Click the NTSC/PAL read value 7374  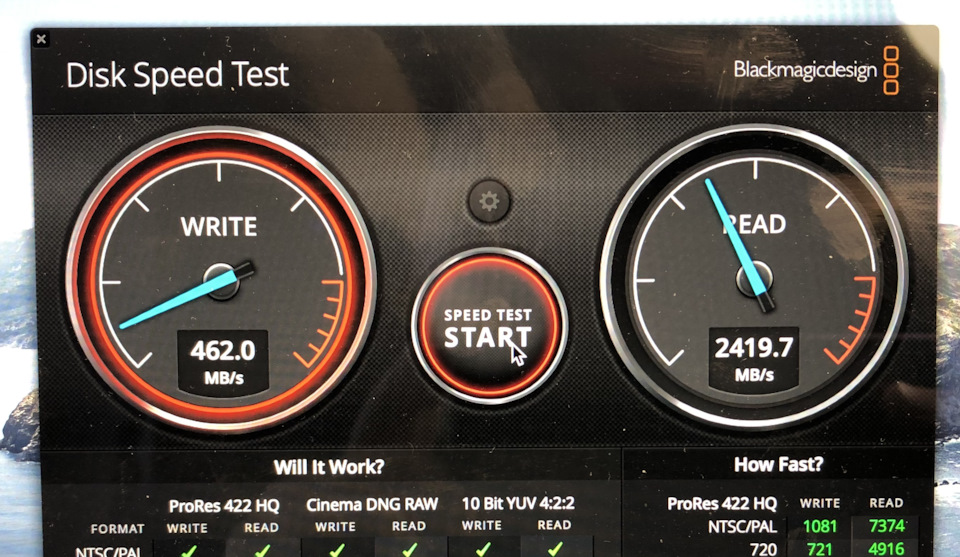click(x=887, y=526)
